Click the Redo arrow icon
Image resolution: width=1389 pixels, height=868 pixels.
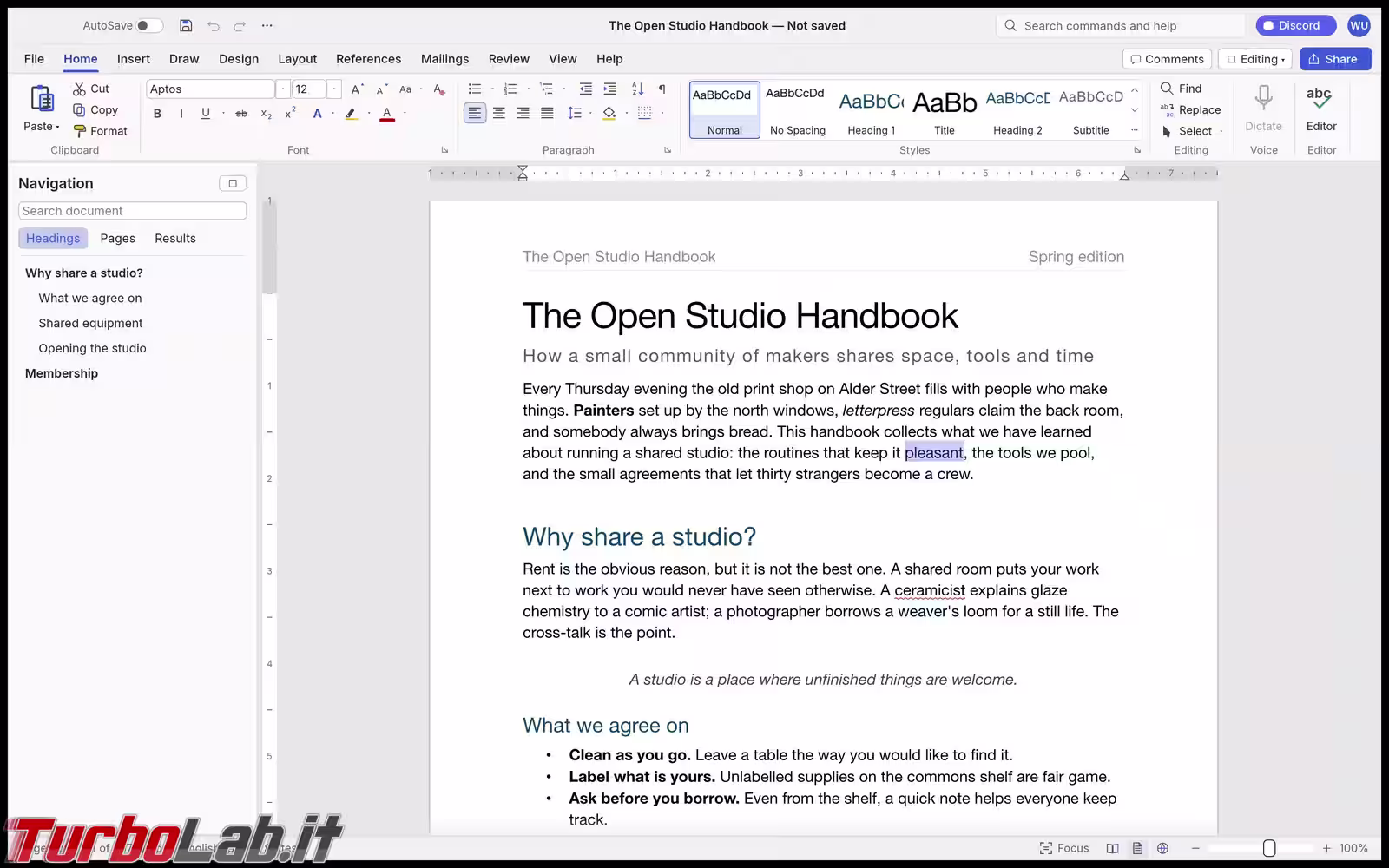point(240,26)
